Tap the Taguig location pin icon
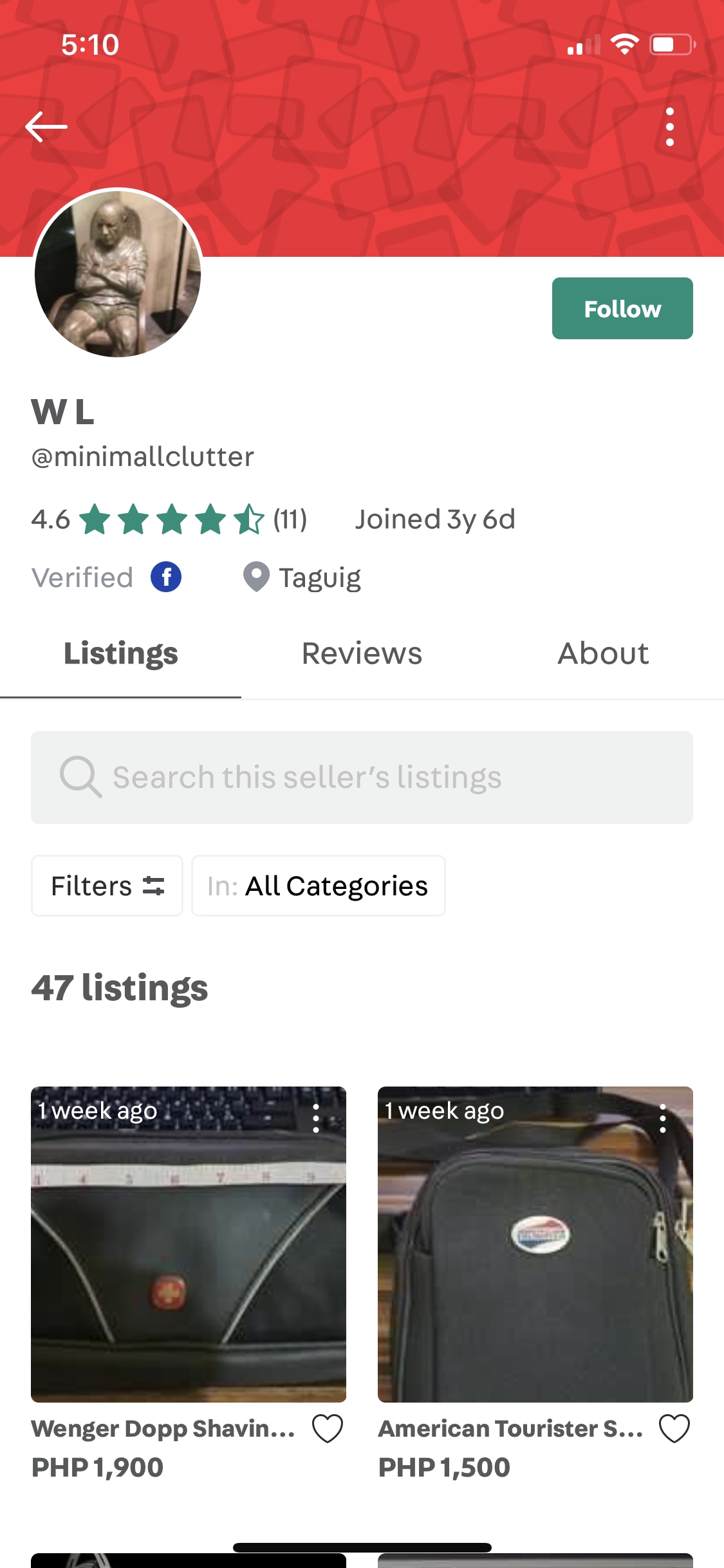Viewport: 724px width, 1568px height. coord(256,577)
